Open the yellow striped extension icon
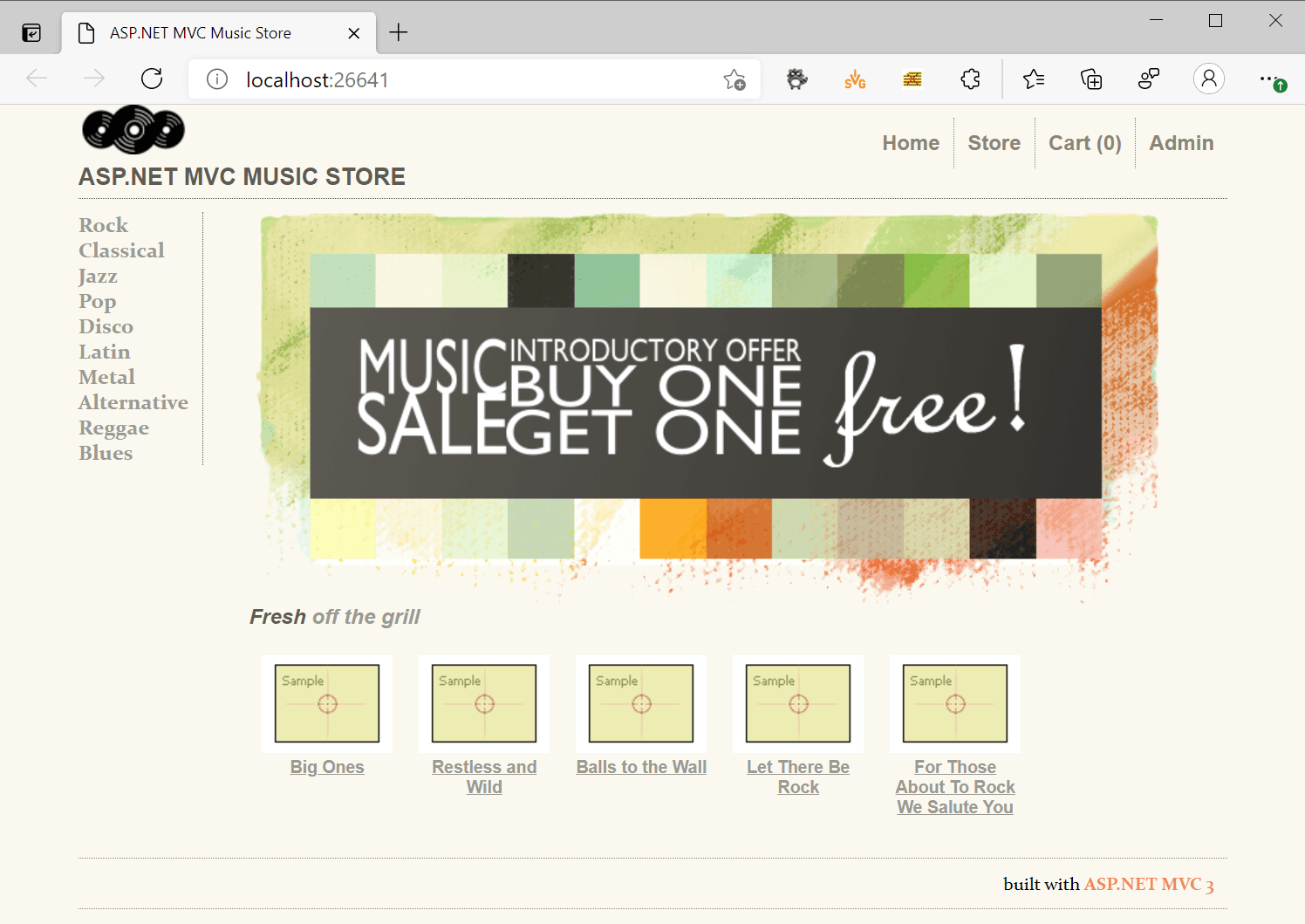The image size is (1305, 924). [912, 79]
